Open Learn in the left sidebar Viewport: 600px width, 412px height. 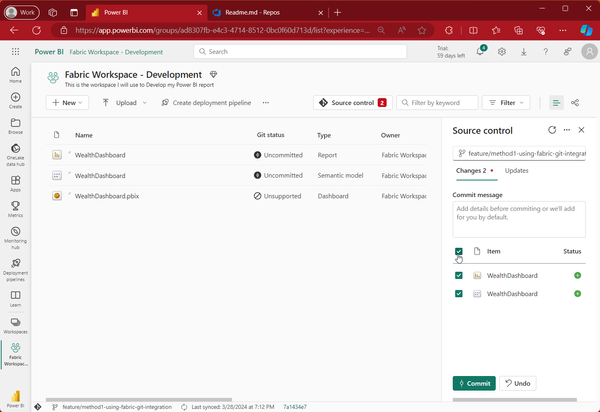coord(15,299)
